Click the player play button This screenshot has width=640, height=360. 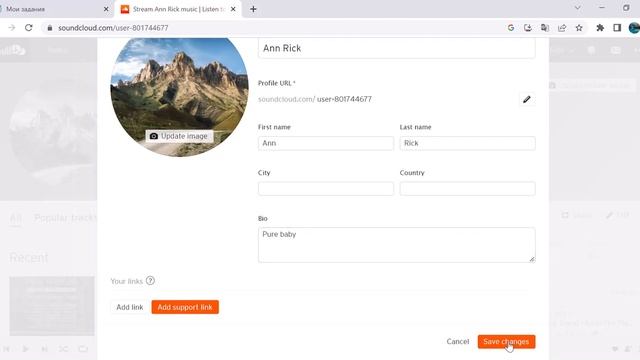click(x=25, y=349)
